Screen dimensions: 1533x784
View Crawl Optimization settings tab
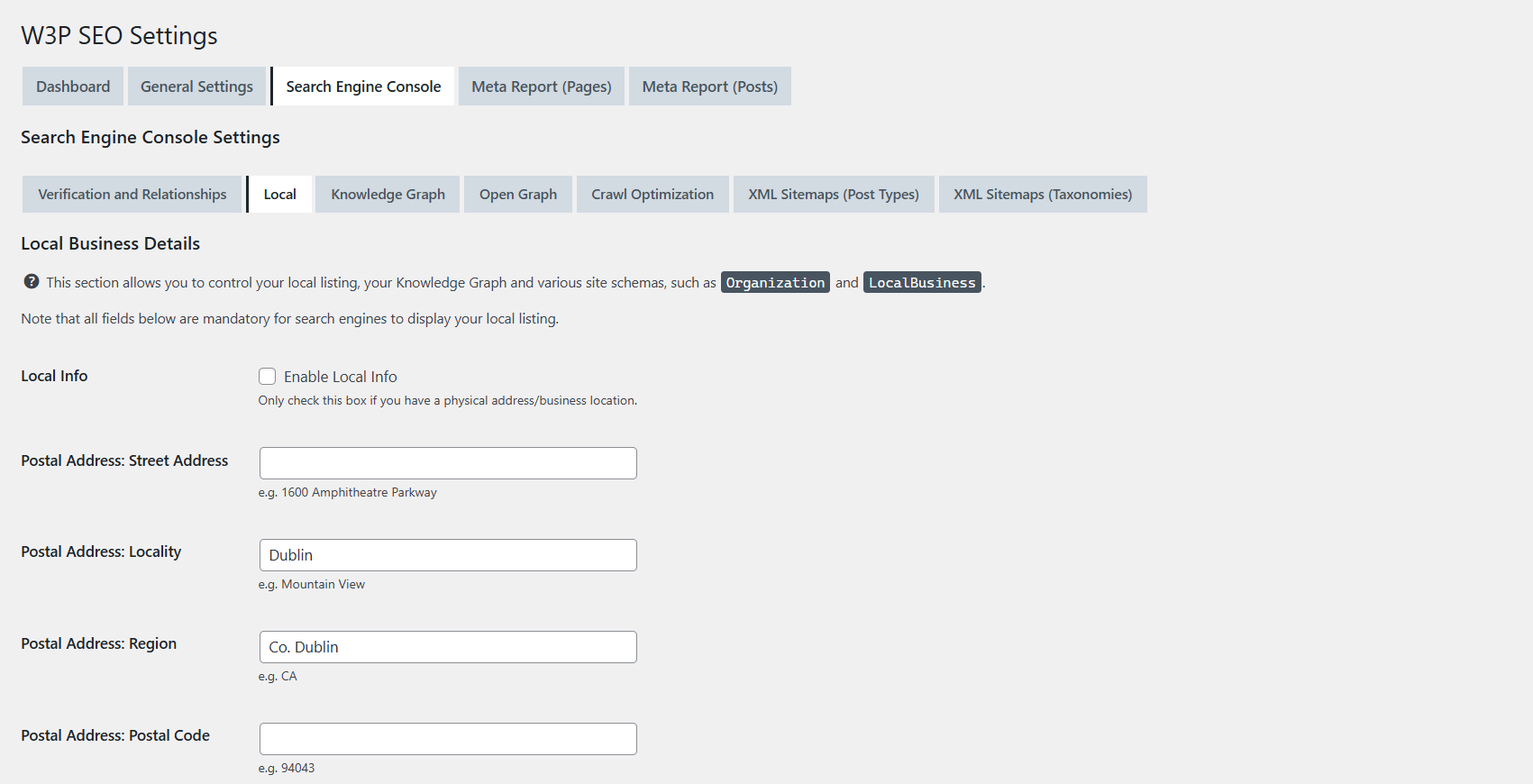(x=652, y=195)
